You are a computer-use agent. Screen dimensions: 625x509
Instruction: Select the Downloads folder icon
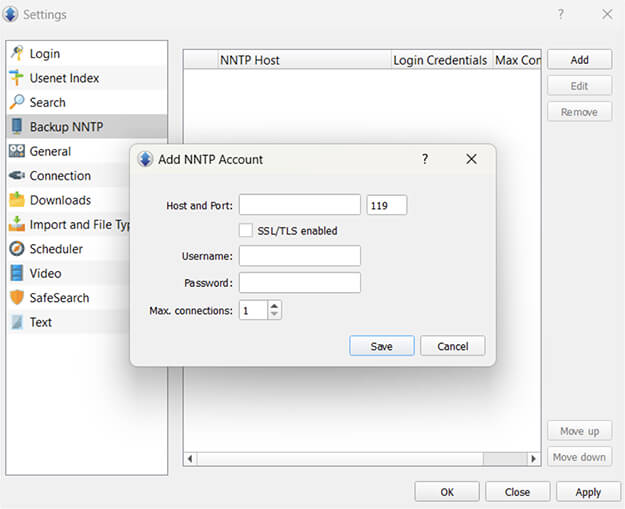(x=17, y=200)
